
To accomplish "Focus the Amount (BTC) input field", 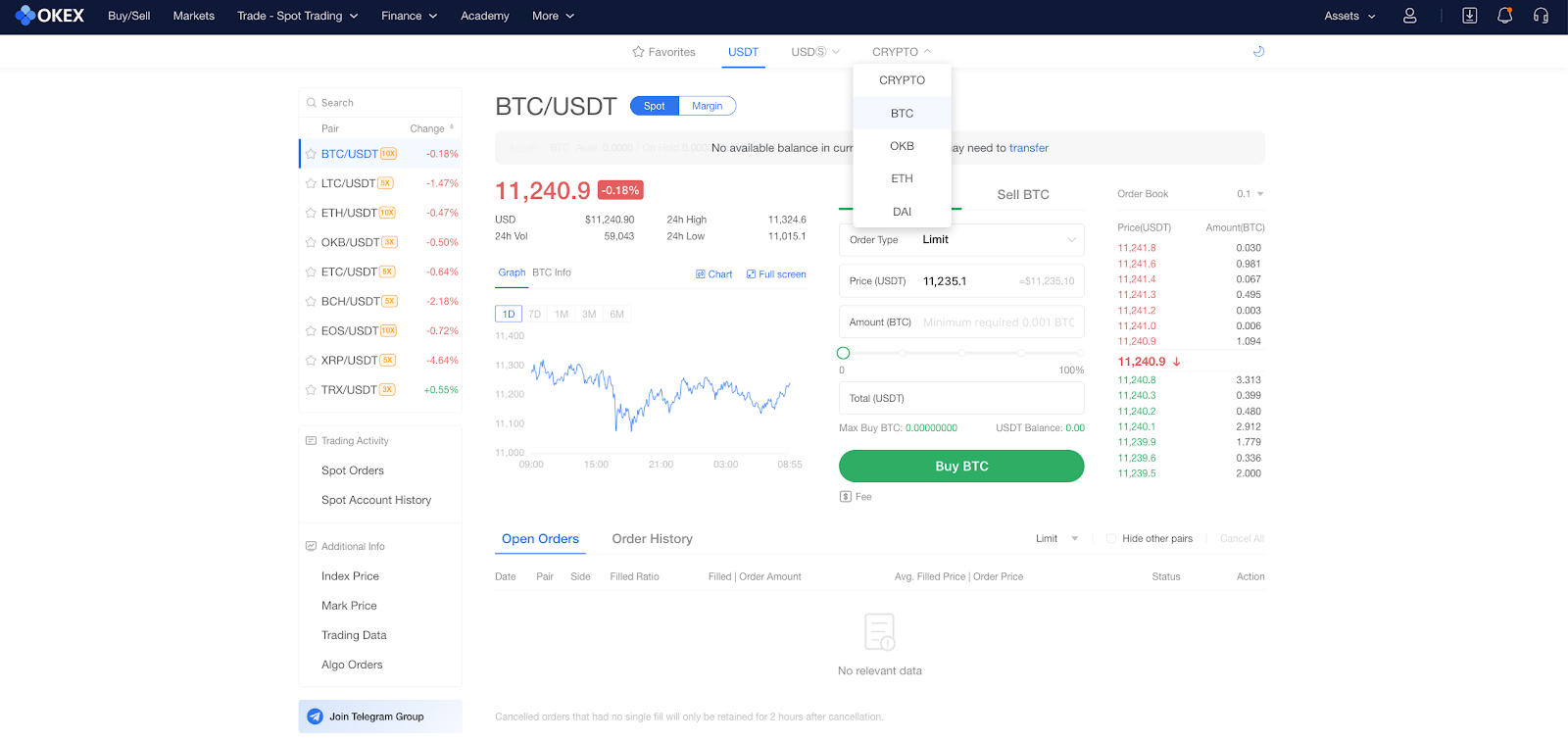I will (998, 322).
